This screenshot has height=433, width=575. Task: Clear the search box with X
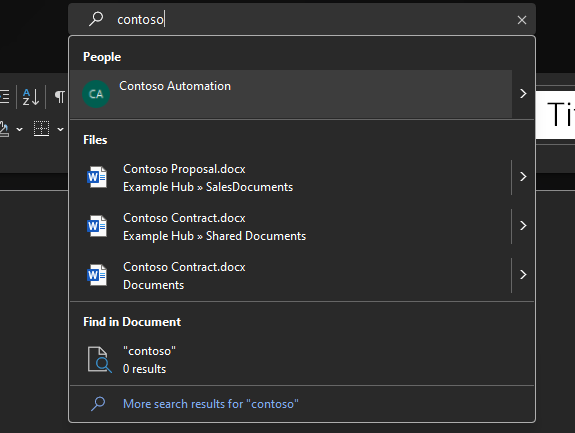click(521, 20)
